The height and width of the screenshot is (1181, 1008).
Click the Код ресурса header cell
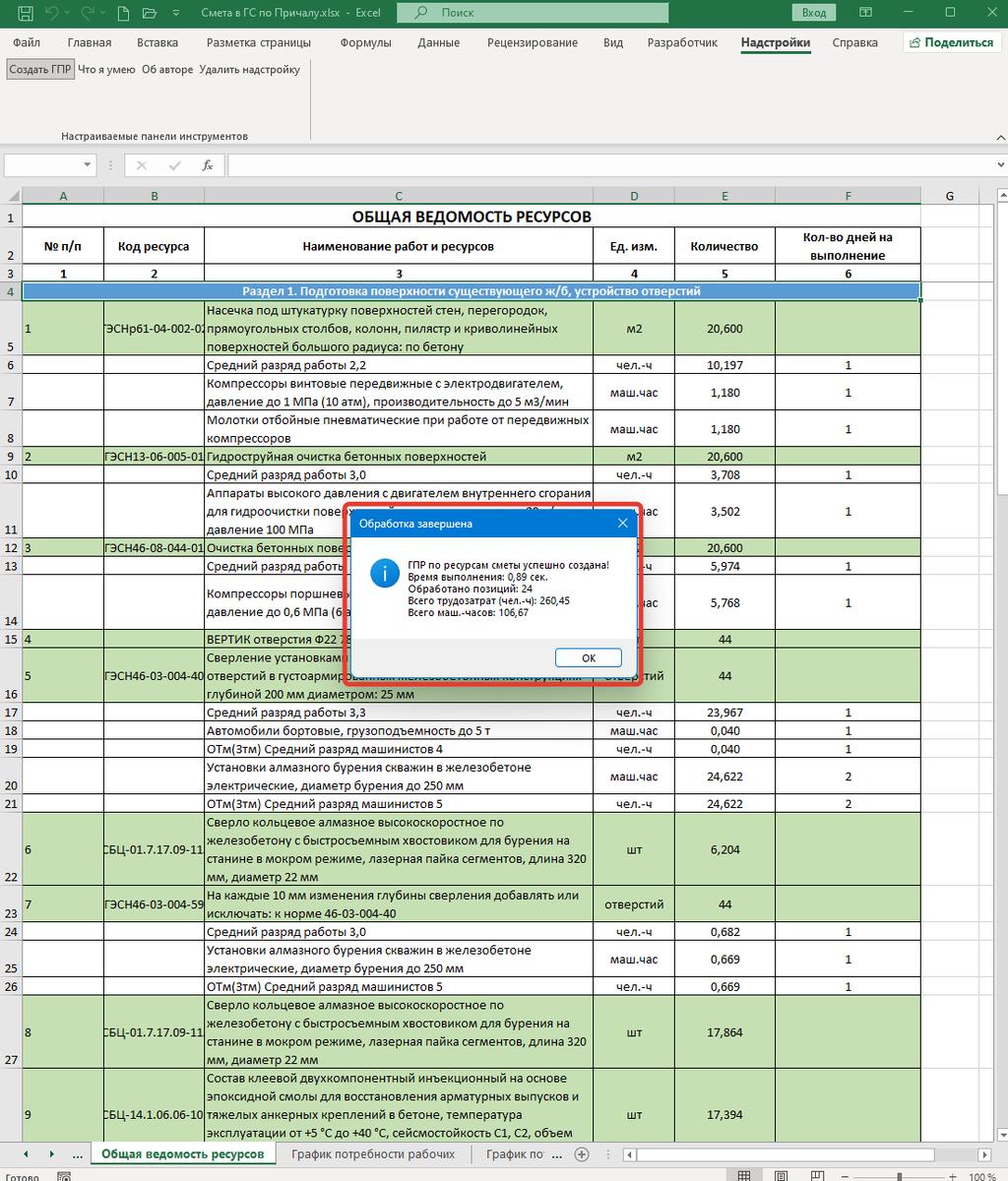pos(154,246)
